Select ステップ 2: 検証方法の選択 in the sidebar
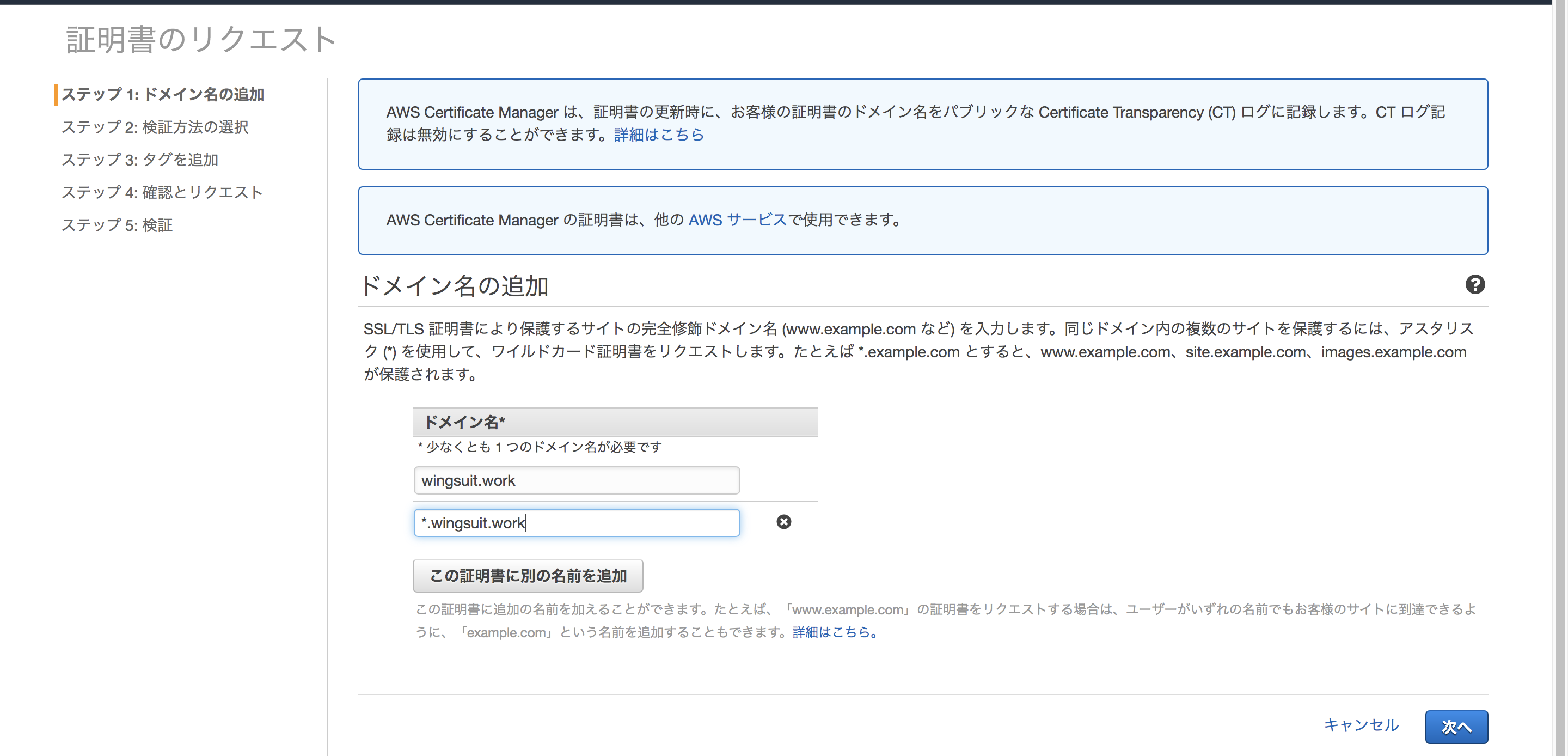The height and width of the screenshot is (756, 1568). [155, 127]
